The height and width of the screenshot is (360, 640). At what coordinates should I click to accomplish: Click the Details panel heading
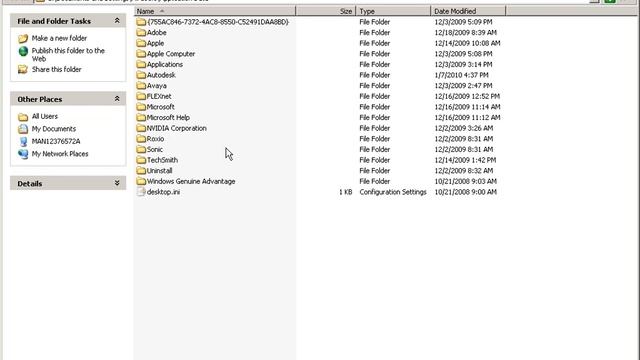[x=29, y=184]
